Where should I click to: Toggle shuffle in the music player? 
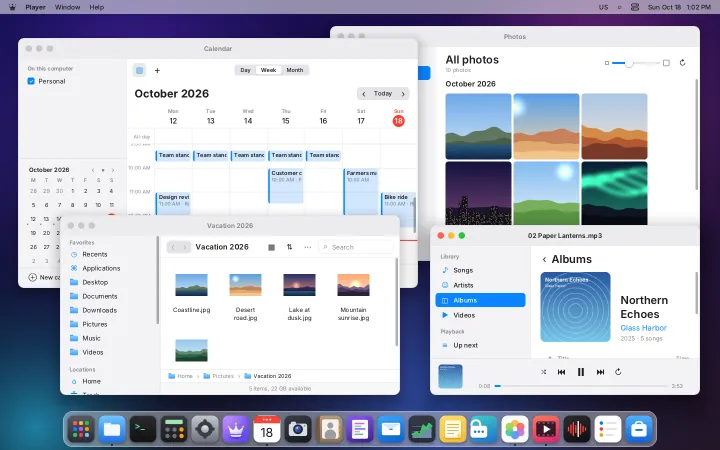pyautogui.click(x=544, y=372)
